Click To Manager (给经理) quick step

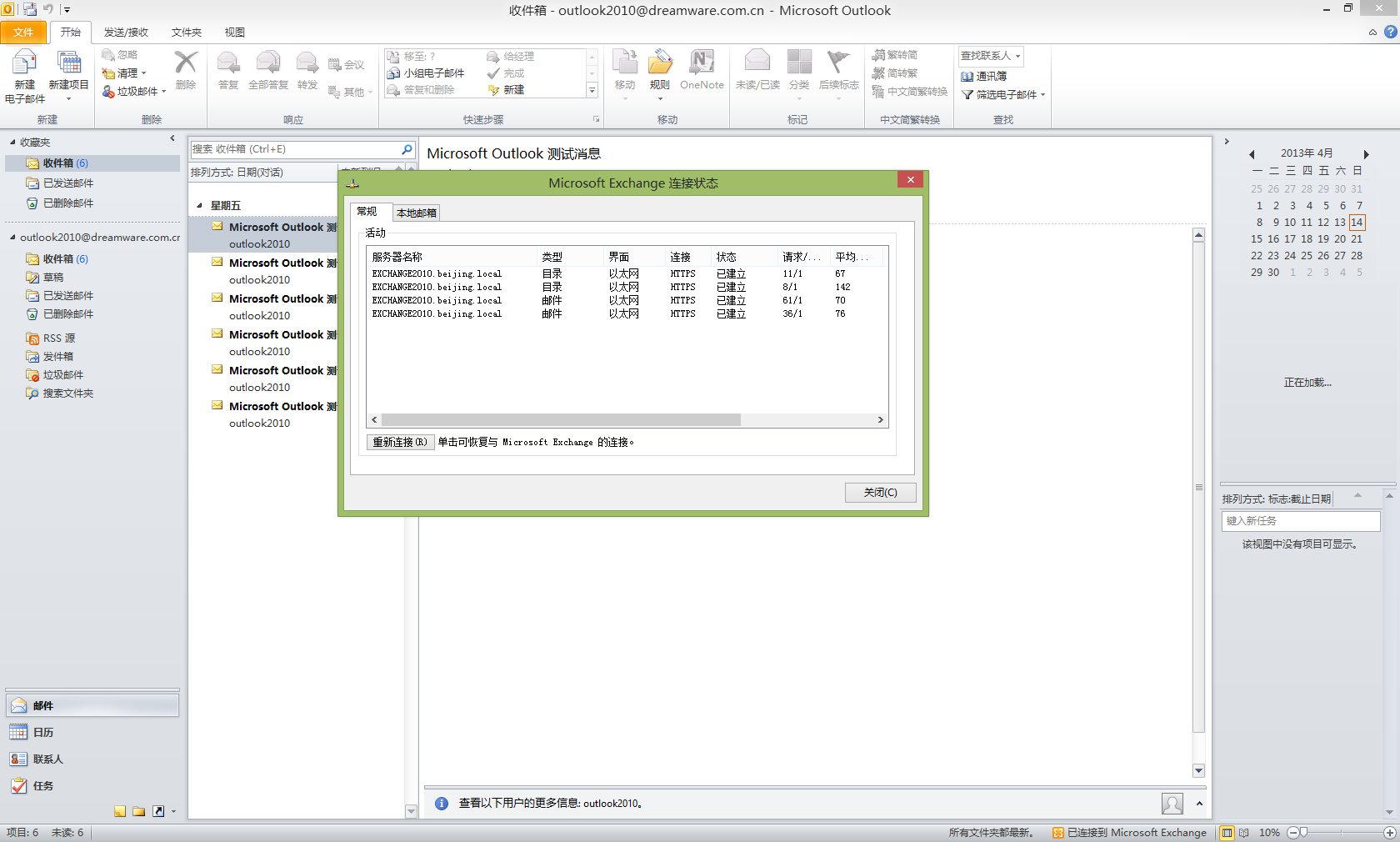point(511,57)
